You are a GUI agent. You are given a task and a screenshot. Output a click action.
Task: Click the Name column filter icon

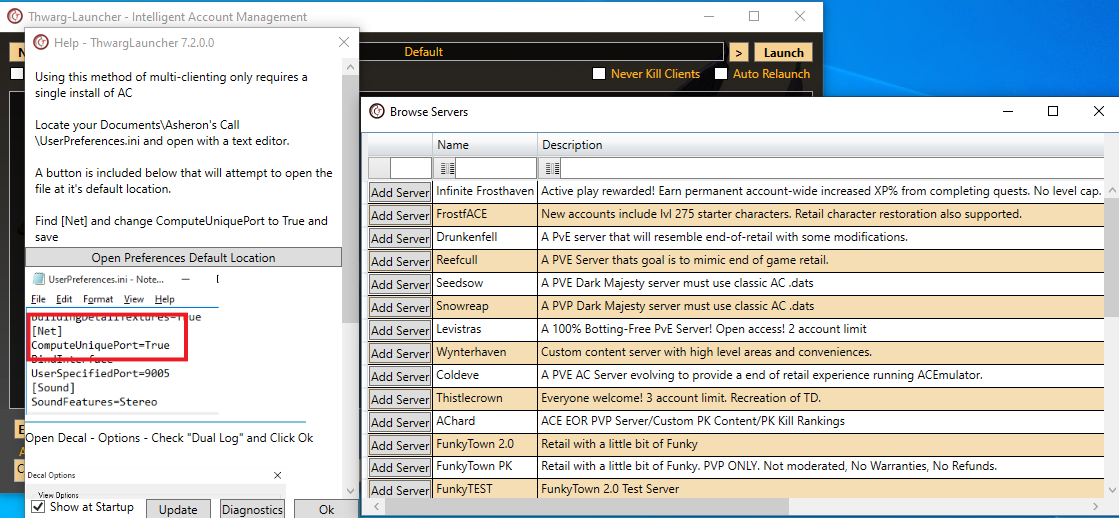pyautogui.click(x=447, y=168)
